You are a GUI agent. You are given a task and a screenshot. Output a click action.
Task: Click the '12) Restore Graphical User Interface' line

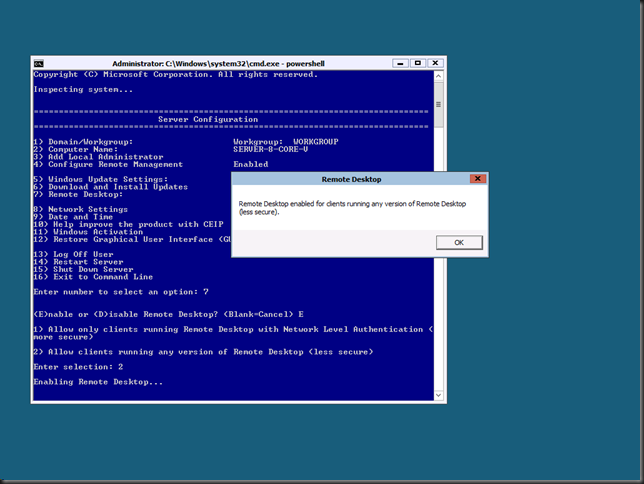pos(132,240)
